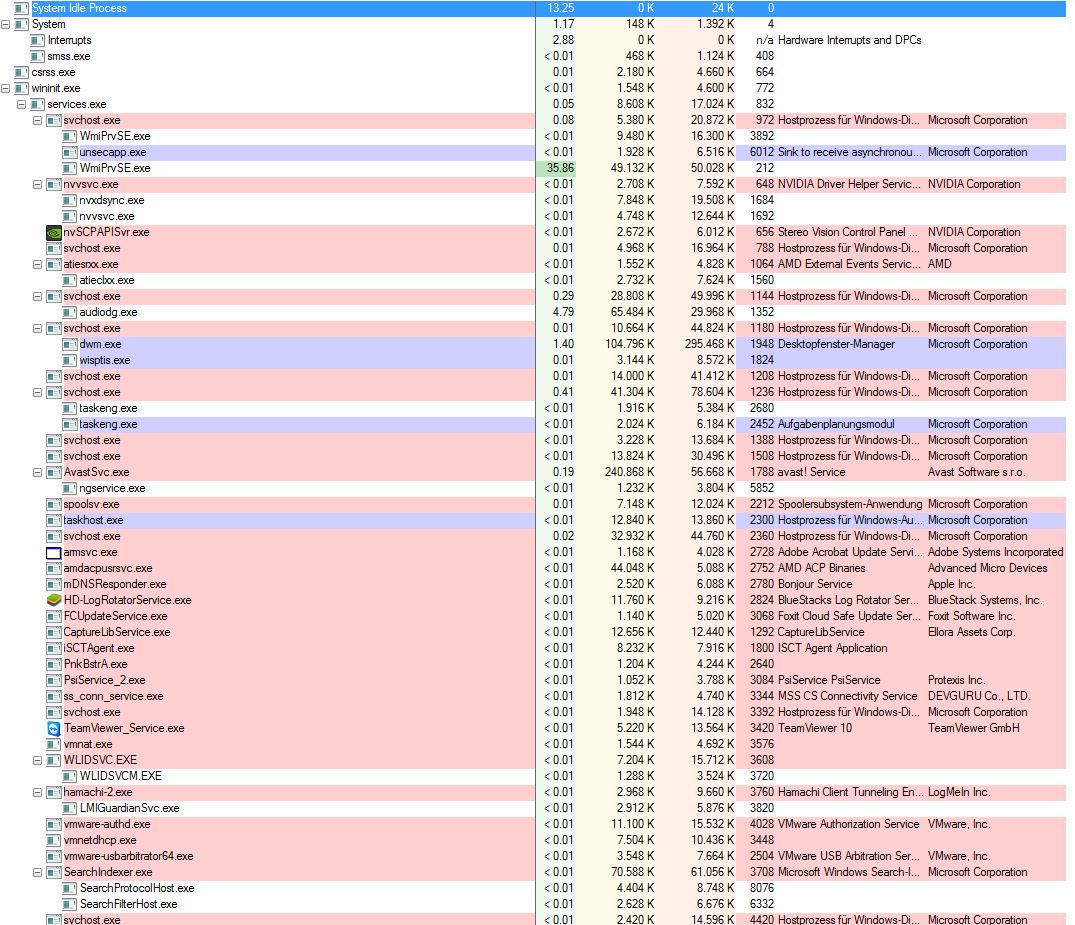The height and width of the screenshot is (925, 1075).
Task: Click the wisptis.exe process icon
Action: pos(69,360)
